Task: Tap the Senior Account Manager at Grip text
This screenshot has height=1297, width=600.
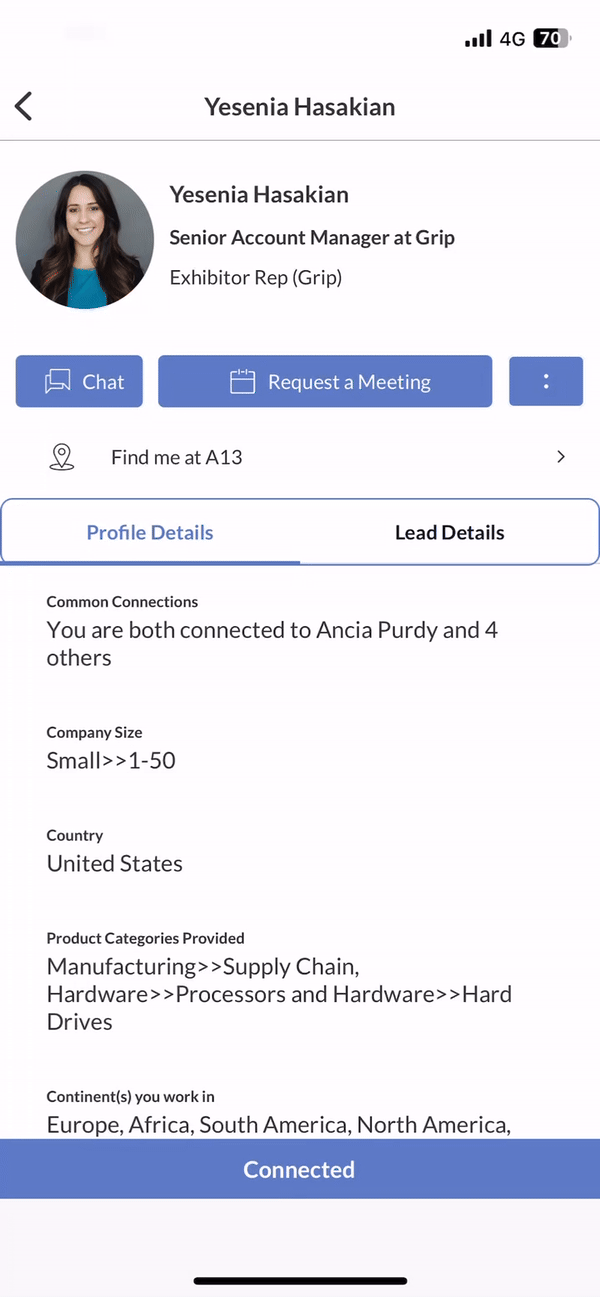Action: tap(312, 237)
